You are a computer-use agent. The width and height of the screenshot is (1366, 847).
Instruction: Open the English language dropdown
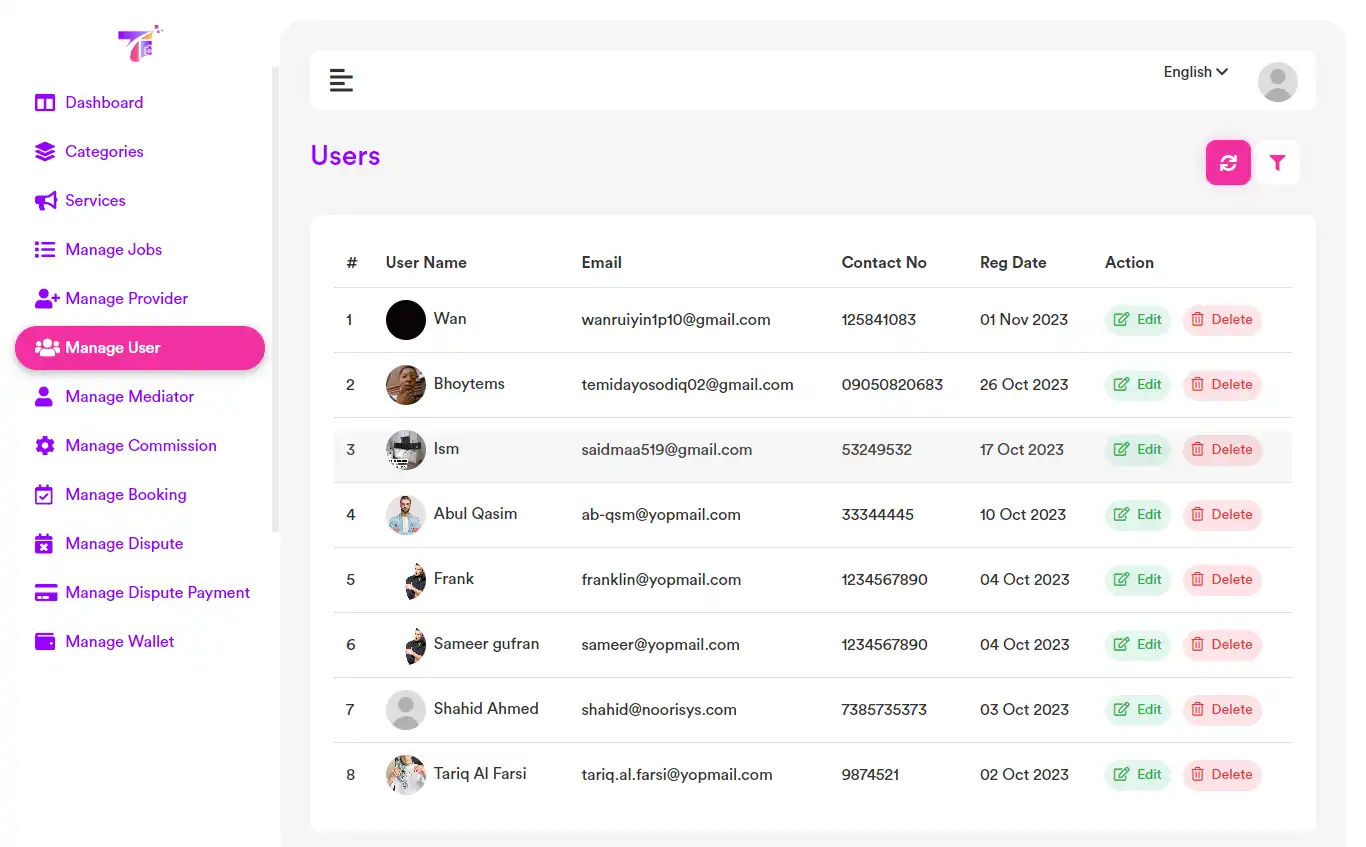click(x=1194, y=71)
